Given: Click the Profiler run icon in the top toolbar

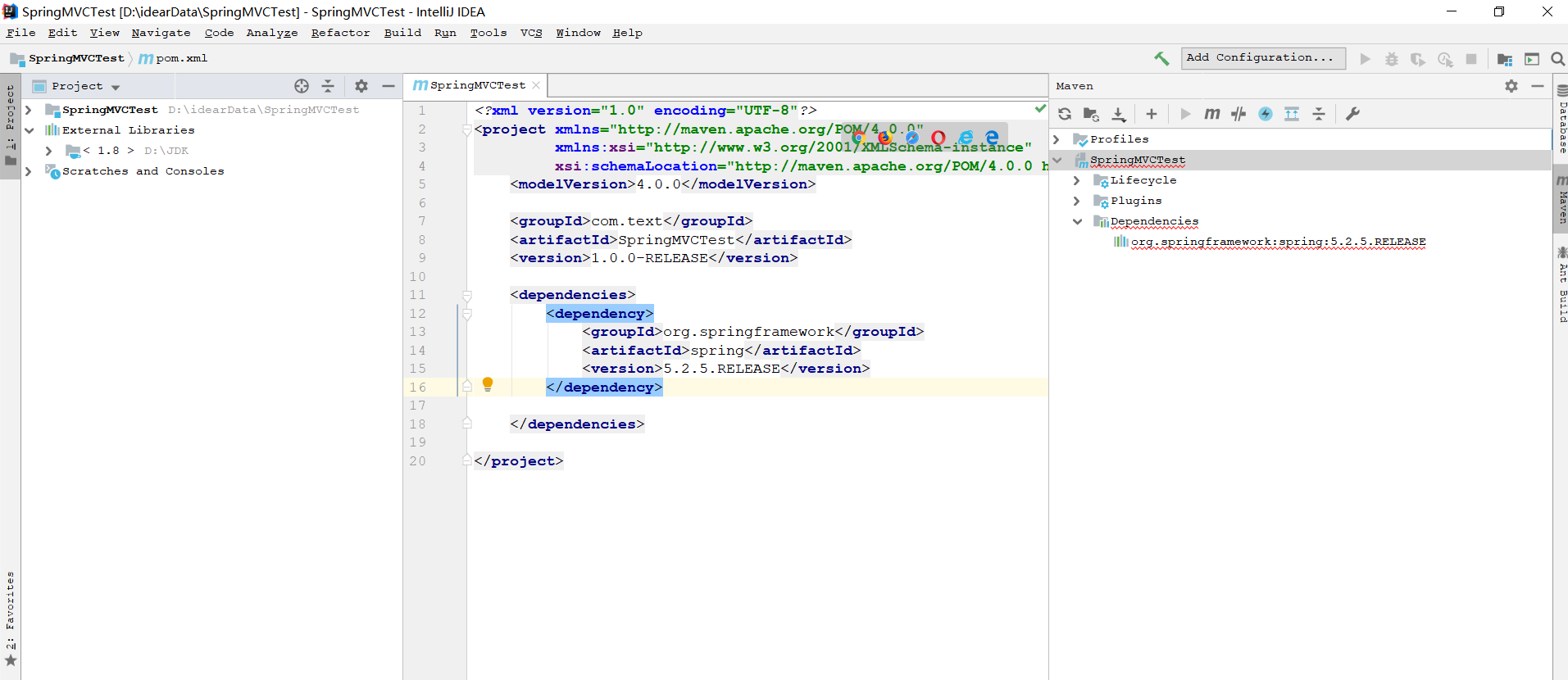Looking at the screenshot, I should pyautogui.click(x=1445, y=59).
